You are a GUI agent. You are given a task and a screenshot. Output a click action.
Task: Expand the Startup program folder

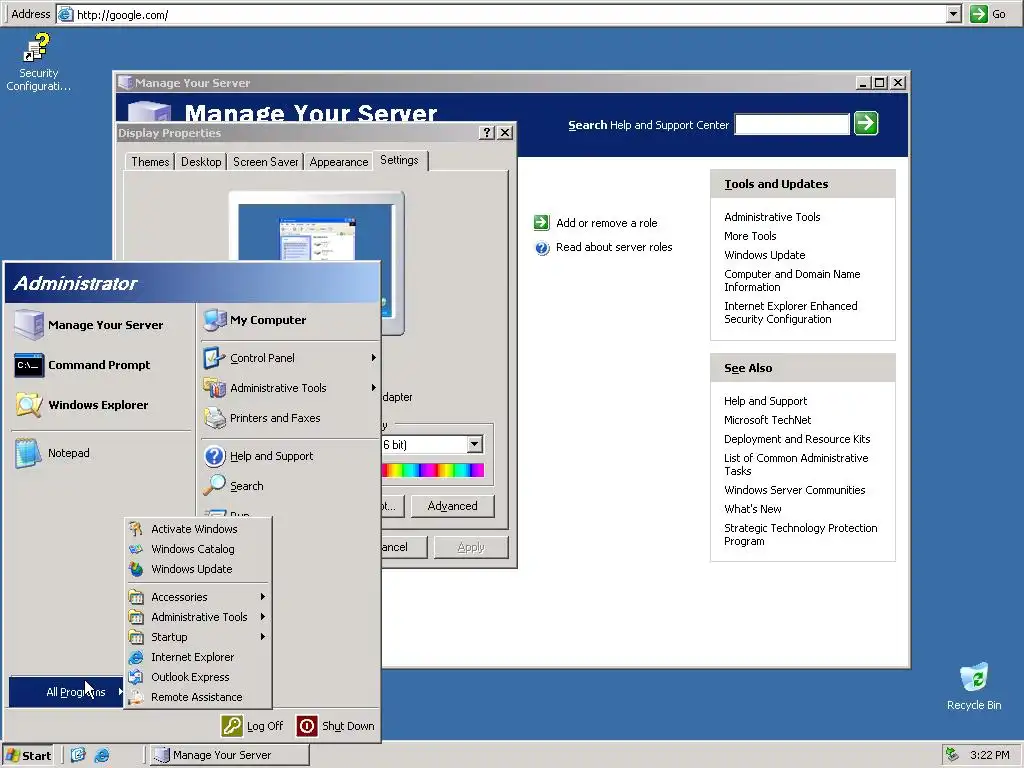[198, 637]
